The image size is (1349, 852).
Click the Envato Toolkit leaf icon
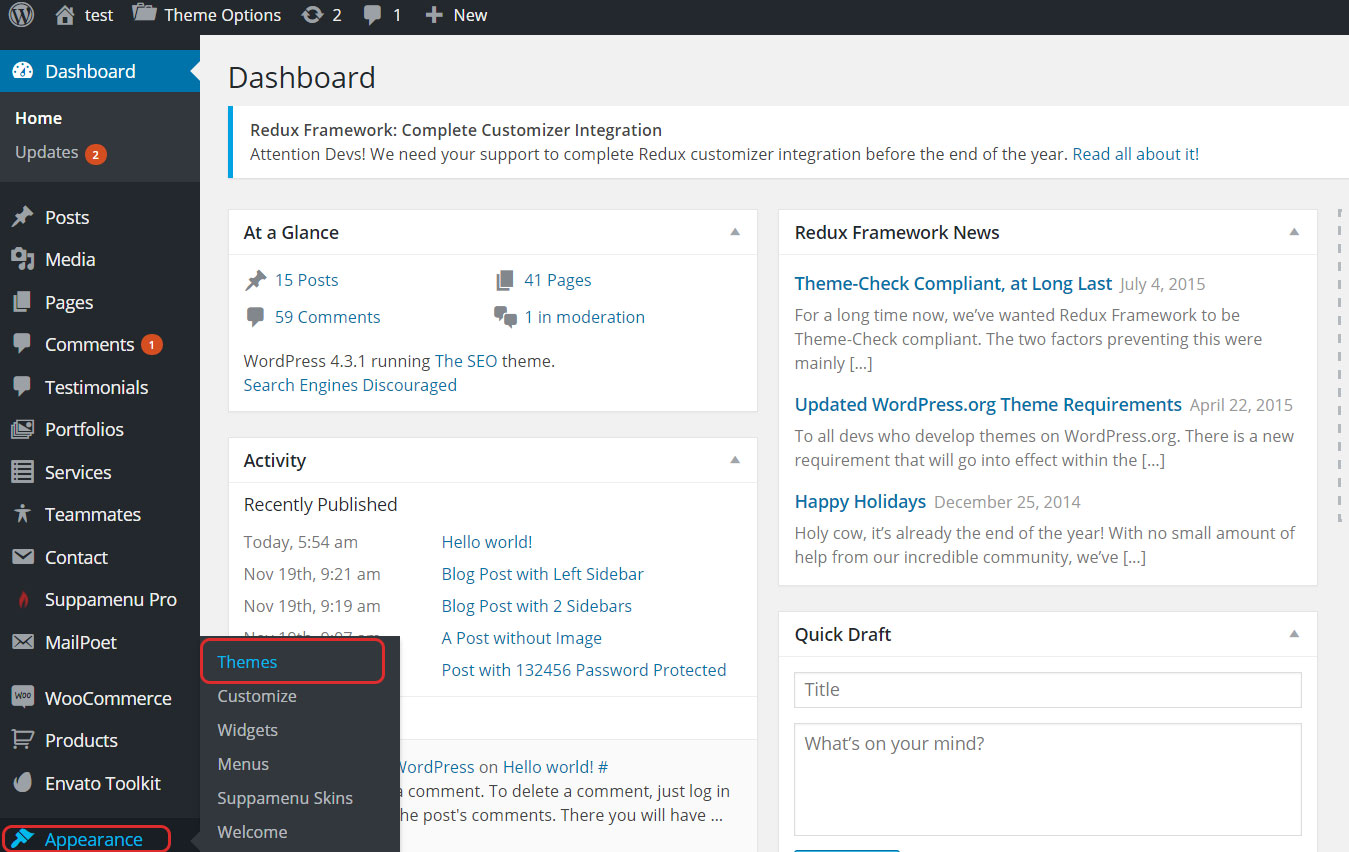pos(22,783)
